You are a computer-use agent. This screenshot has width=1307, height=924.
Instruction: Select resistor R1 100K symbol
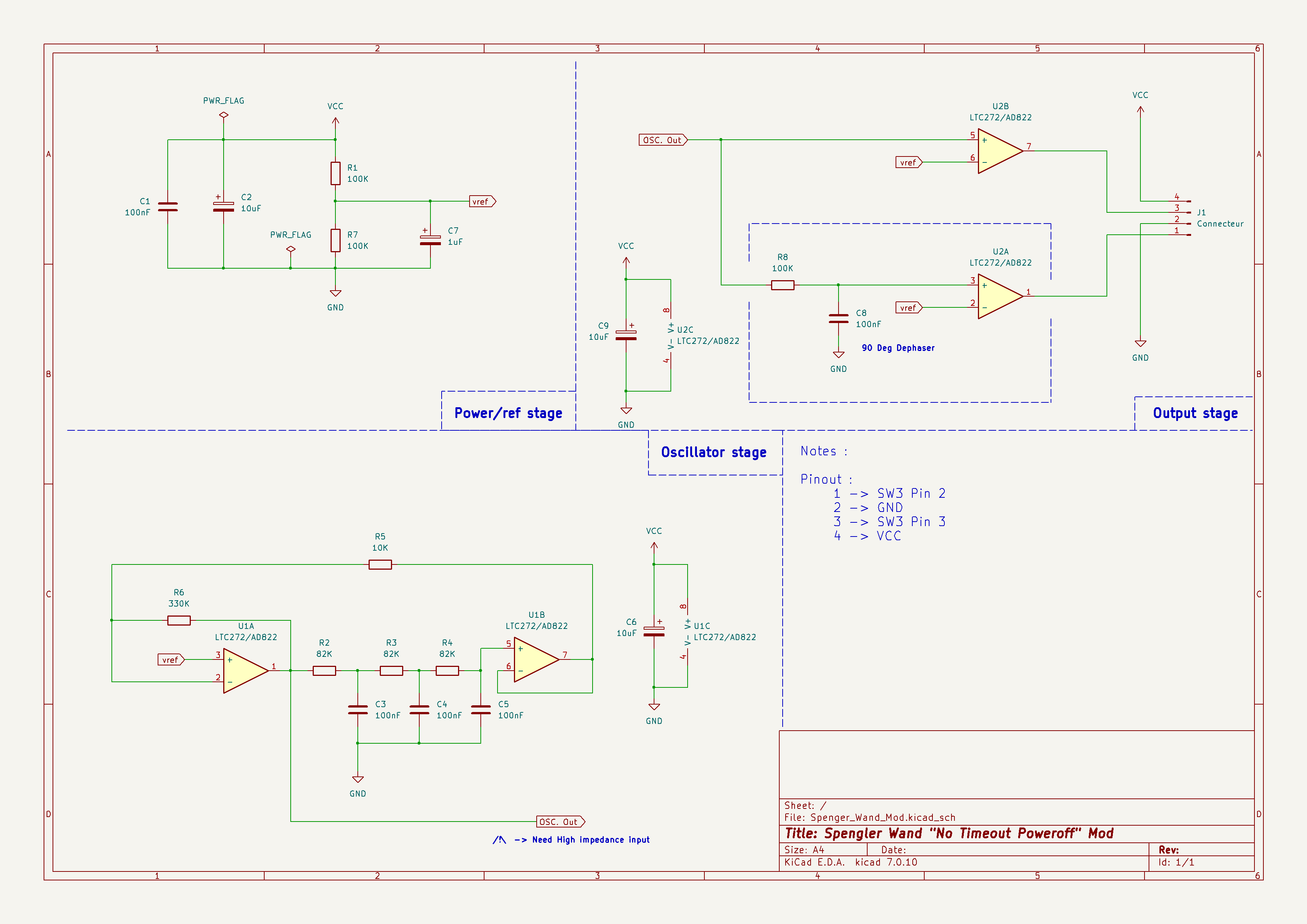pyautogui.click(x=335, y=174)
